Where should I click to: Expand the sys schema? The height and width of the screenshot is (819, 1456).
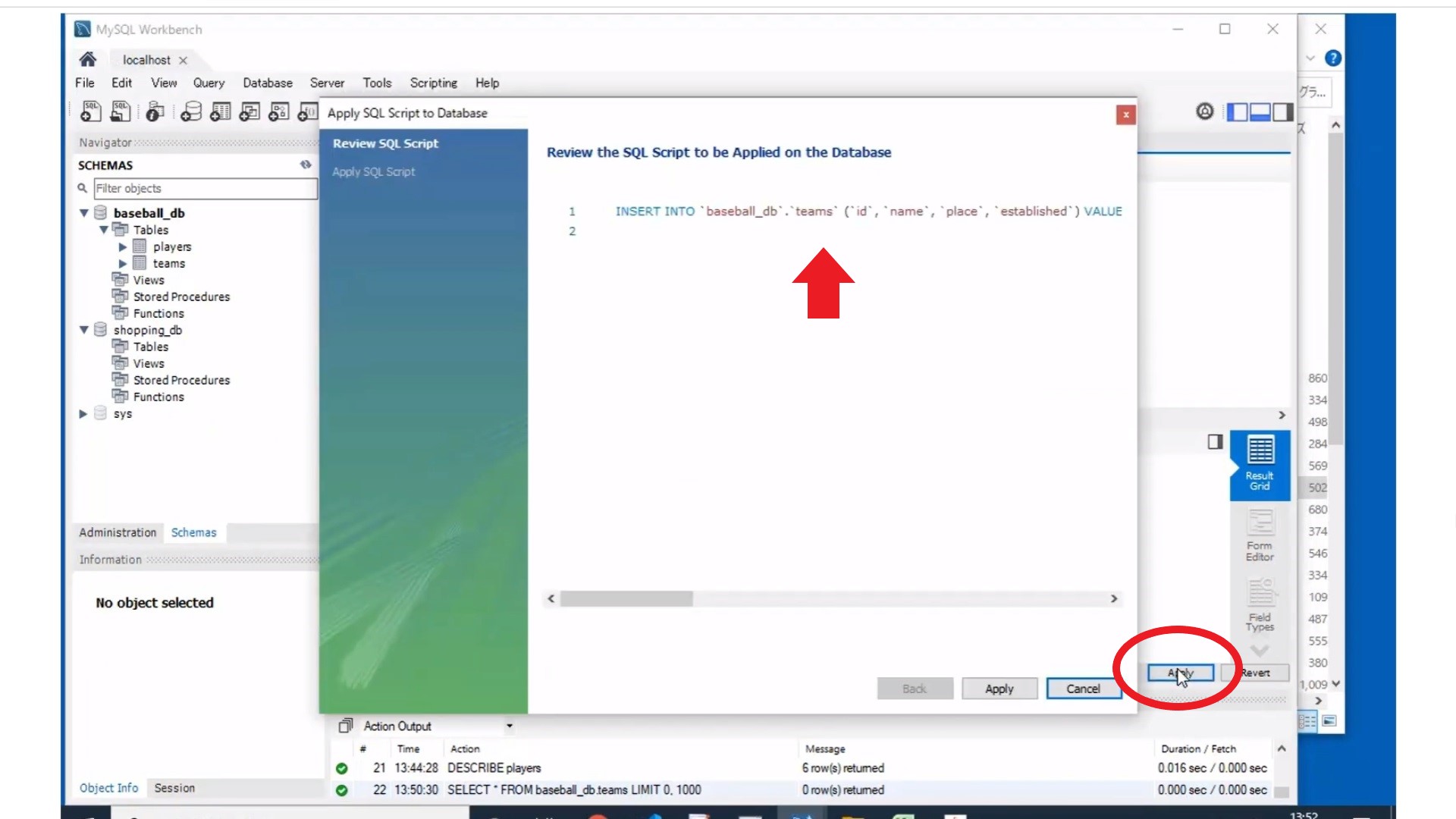point(83,413)
